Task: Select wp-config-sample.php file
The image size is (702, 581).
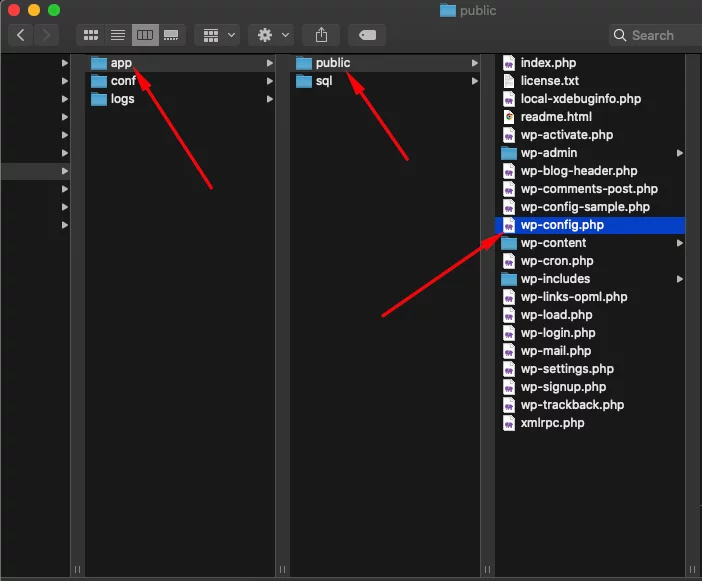Action: click(x=590, y=207)
